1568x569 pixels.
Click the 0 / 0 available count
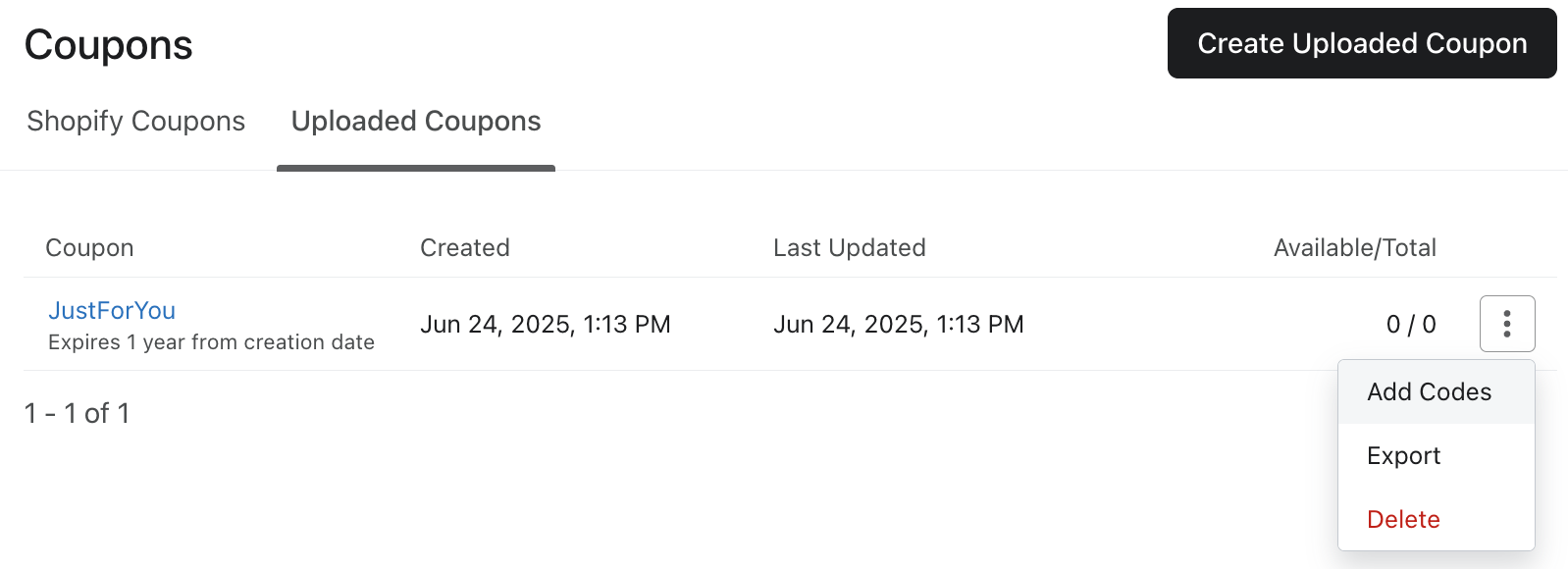tap(1410, 325)
